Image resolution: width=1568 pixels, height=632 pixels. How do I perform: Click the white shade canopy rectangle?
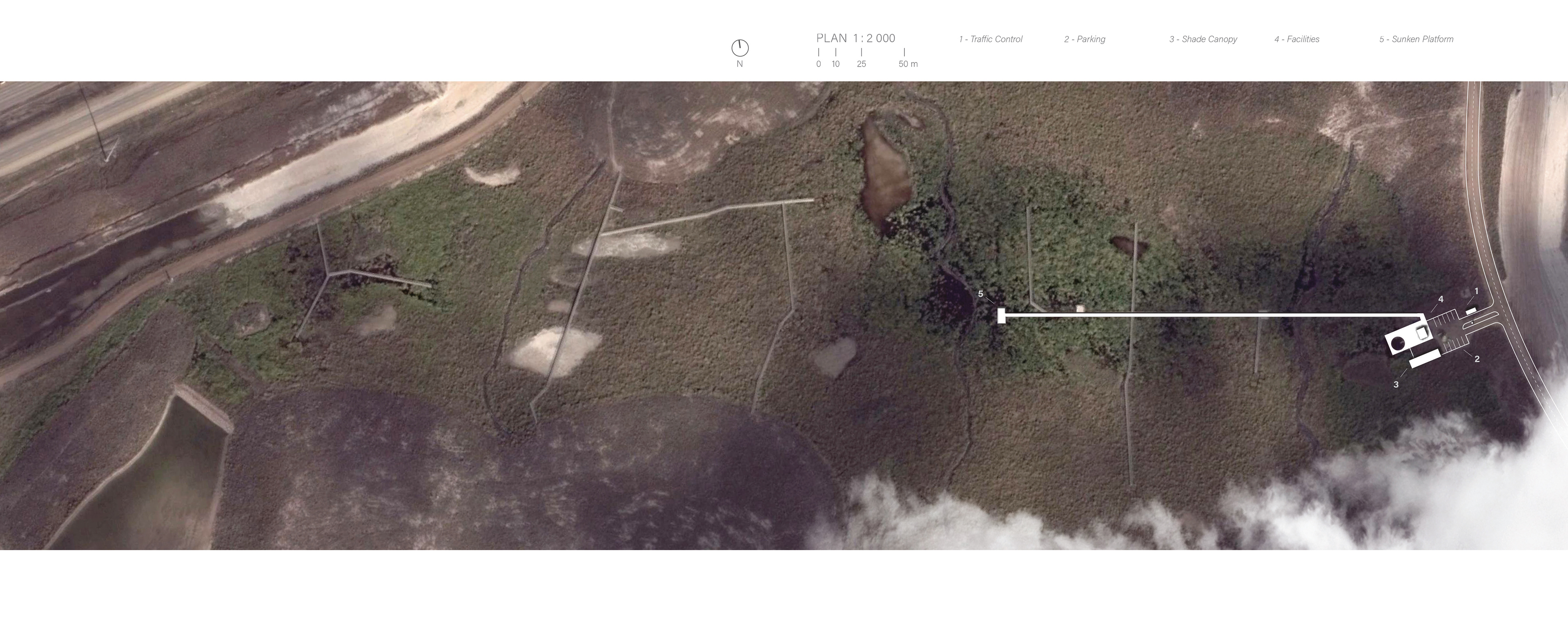pyautogui.click(x=1424, y=359)
